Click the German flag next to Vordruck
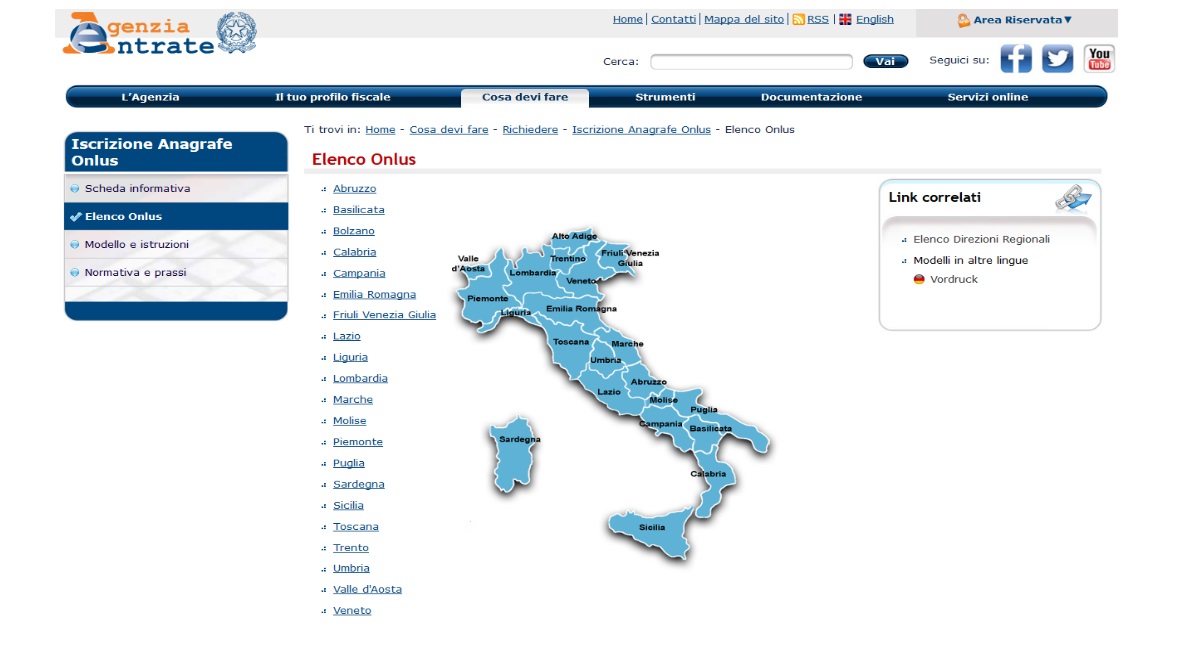This screenshot has height=650, width=1200. [x=919, y=279]
